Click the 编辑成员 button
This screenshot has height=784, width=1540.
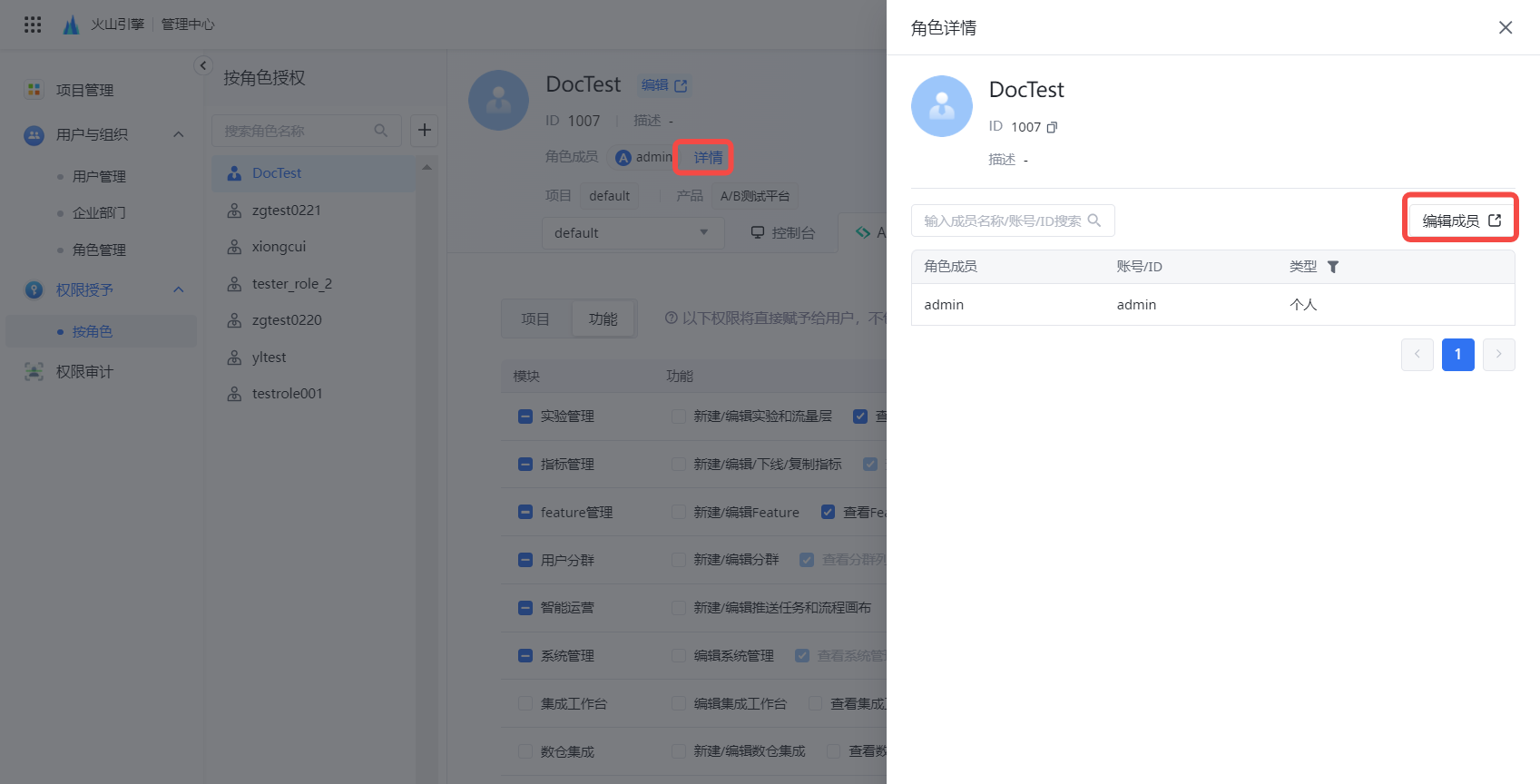[1461, 220]
